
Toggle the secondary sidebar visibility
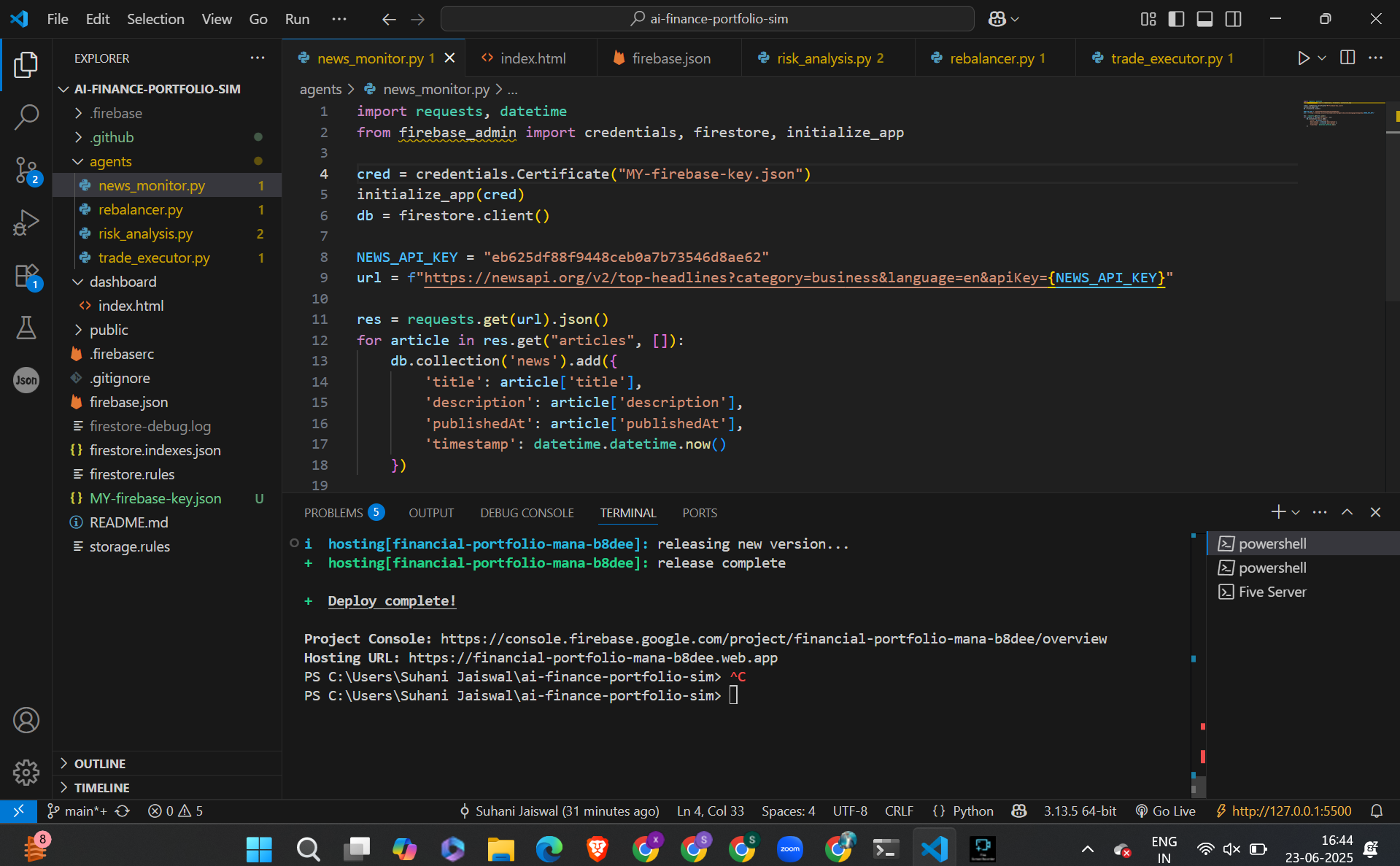pyautogui.click(x=1233, y=19)
